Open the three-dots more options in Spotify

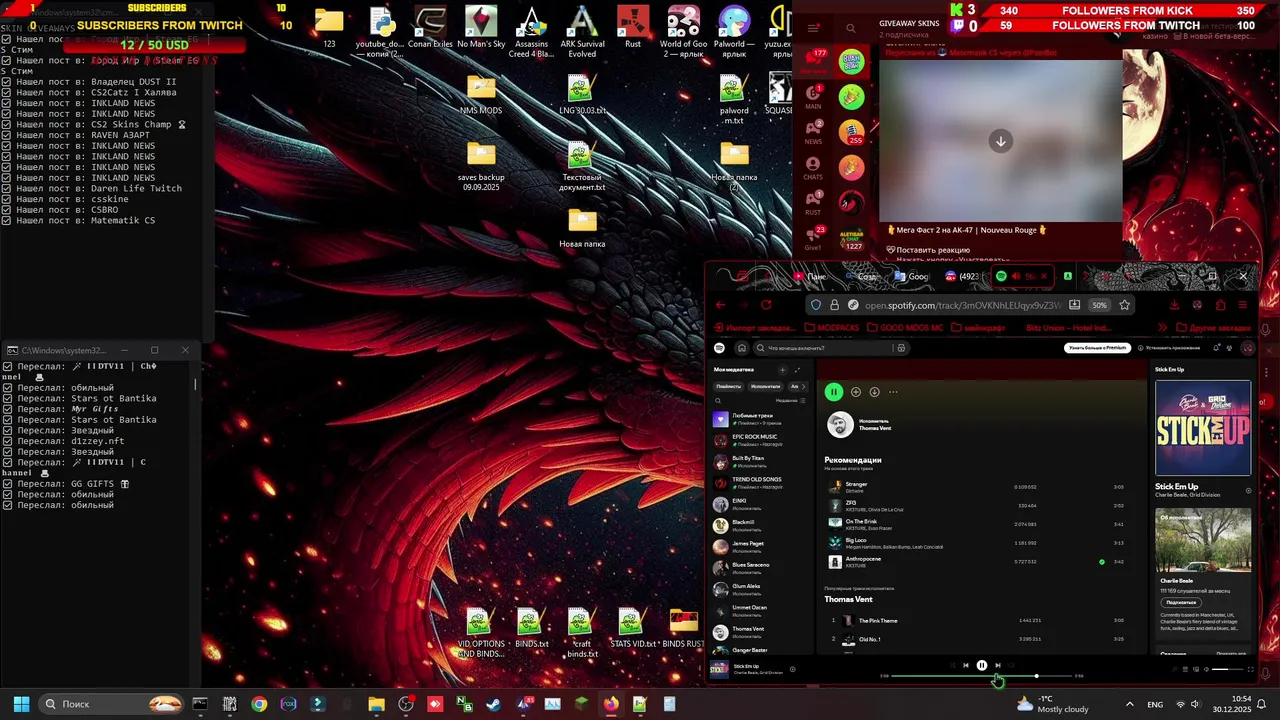pos(893,392)
